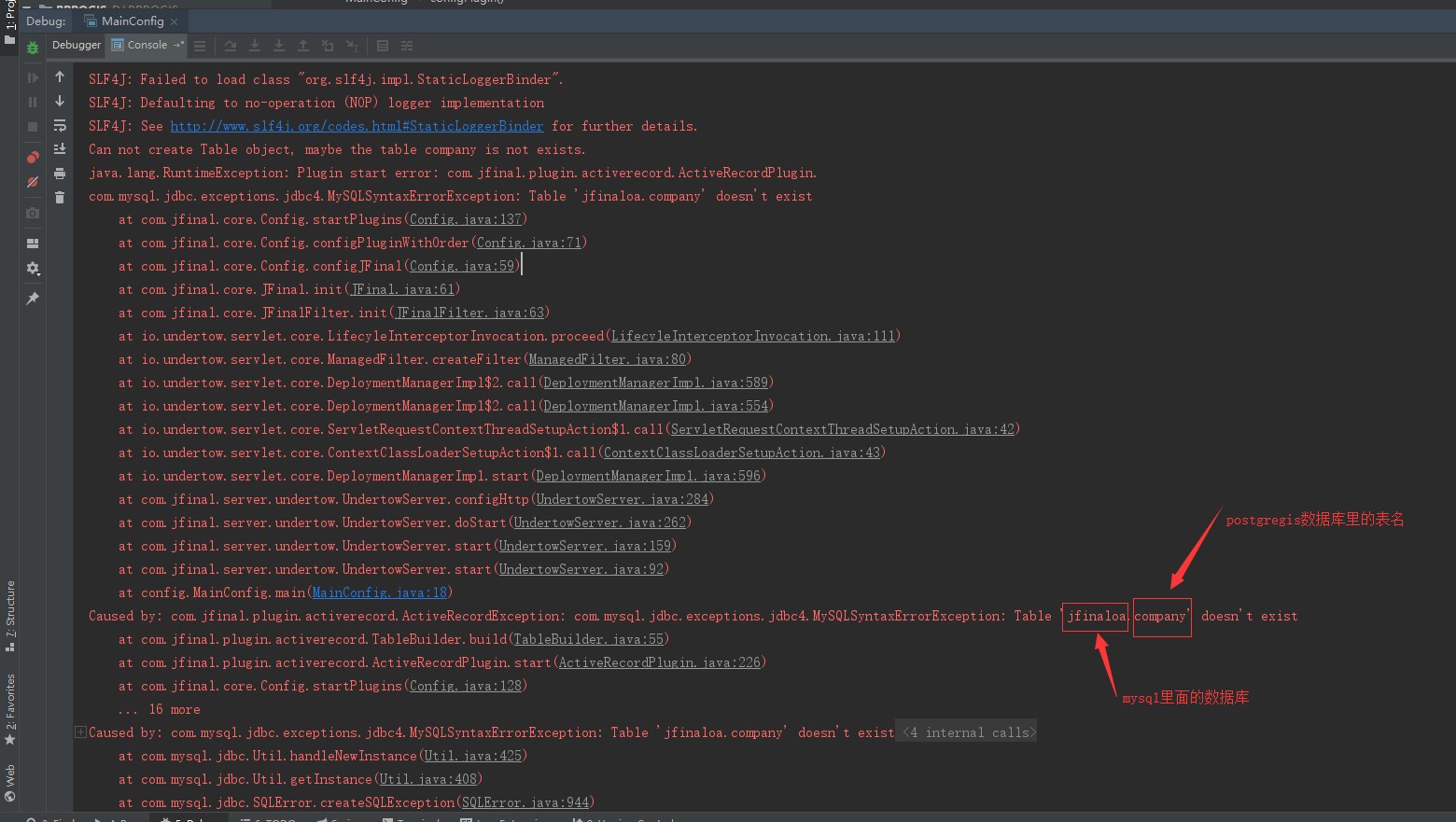This screenshot has width=1456, height=822.
Task: Toggle scroll to end of console
Action: (x=60, y=149)
